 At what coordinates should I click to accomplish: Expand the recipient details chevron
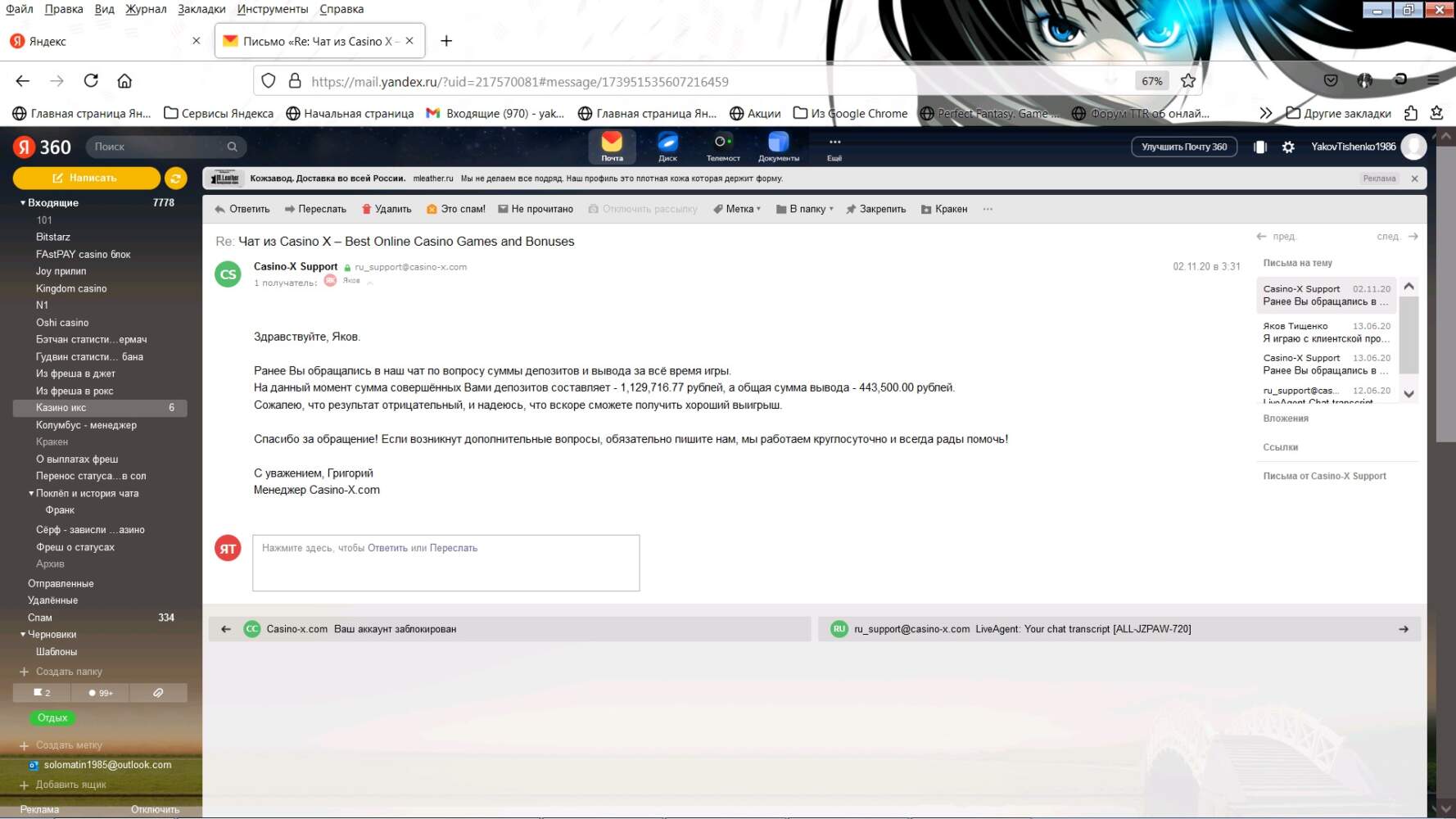pyautogui.click(x=370, y=283)
